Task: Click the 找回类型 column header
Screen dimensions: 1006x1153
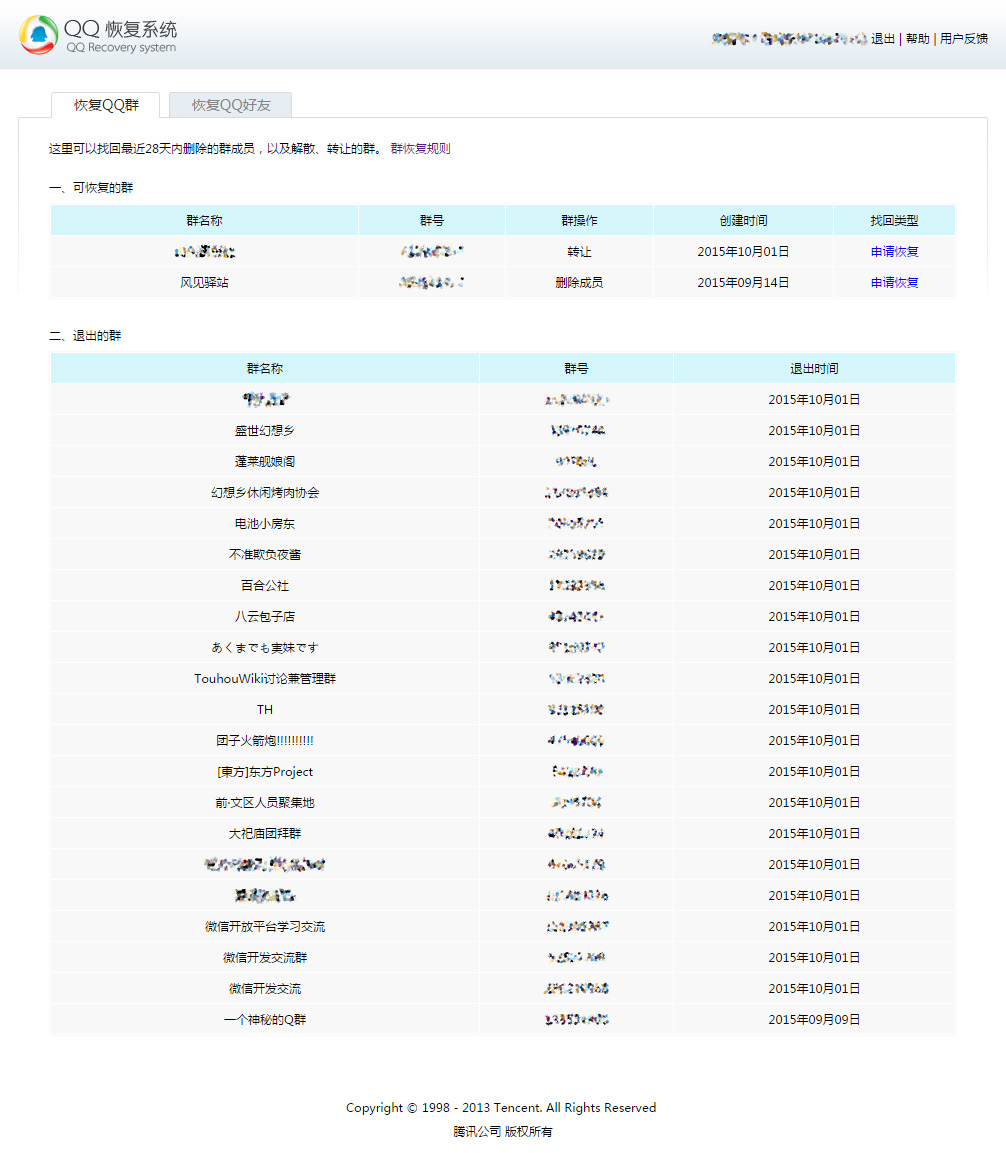Action: pos(894,221)
